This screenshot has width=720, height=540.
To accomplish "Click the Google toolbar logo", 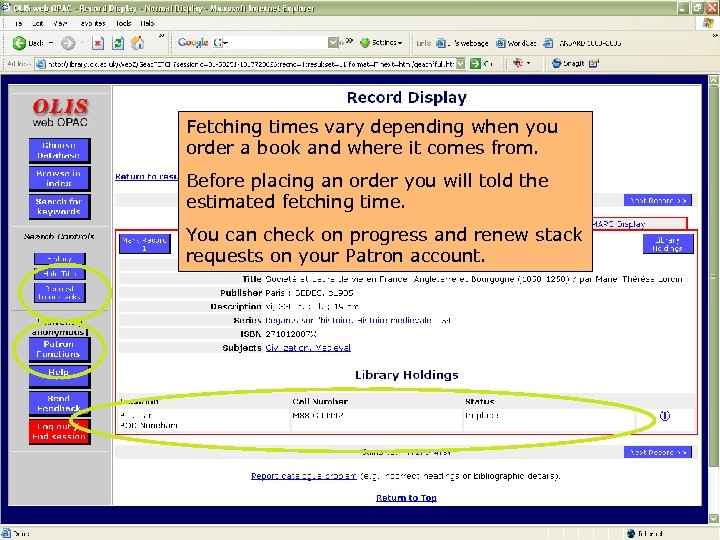I will pyautogui.click(x=193, y=43).
